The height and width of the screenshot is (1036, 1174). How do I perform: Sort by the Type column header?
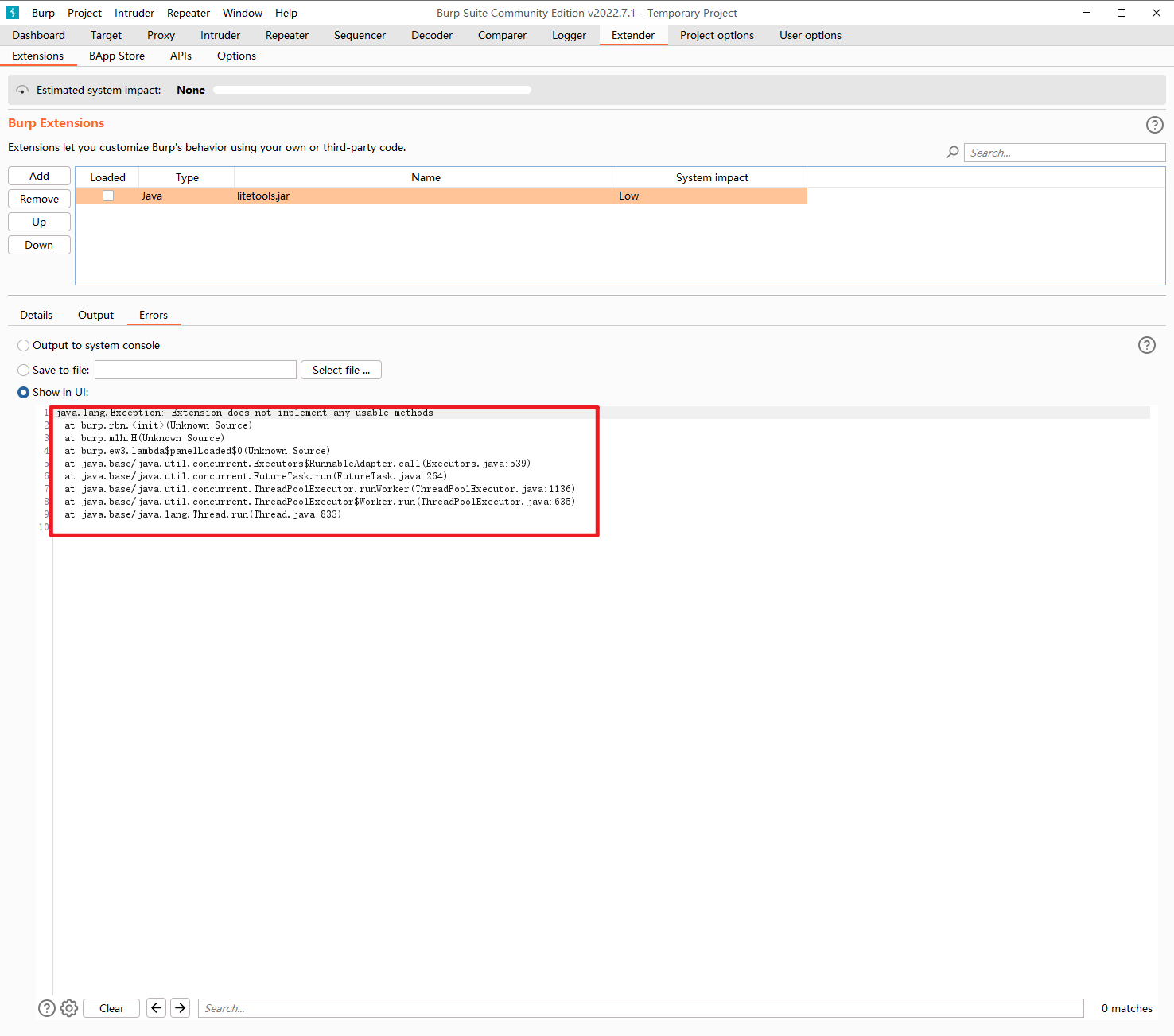(187, 177)
